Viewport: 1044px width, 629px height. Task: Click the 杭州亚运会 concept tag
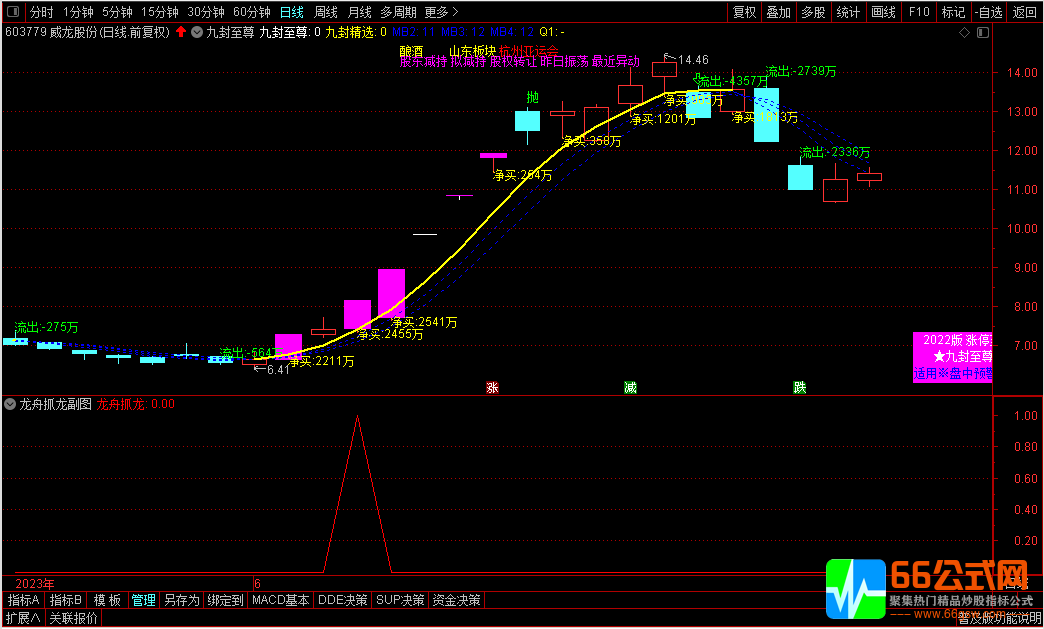(528, 51)
